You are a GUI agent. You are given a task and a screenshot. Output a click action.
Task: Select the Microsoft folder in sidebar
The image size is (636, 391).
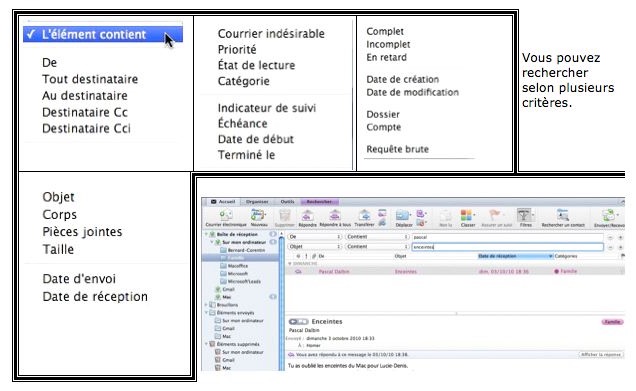234,274
